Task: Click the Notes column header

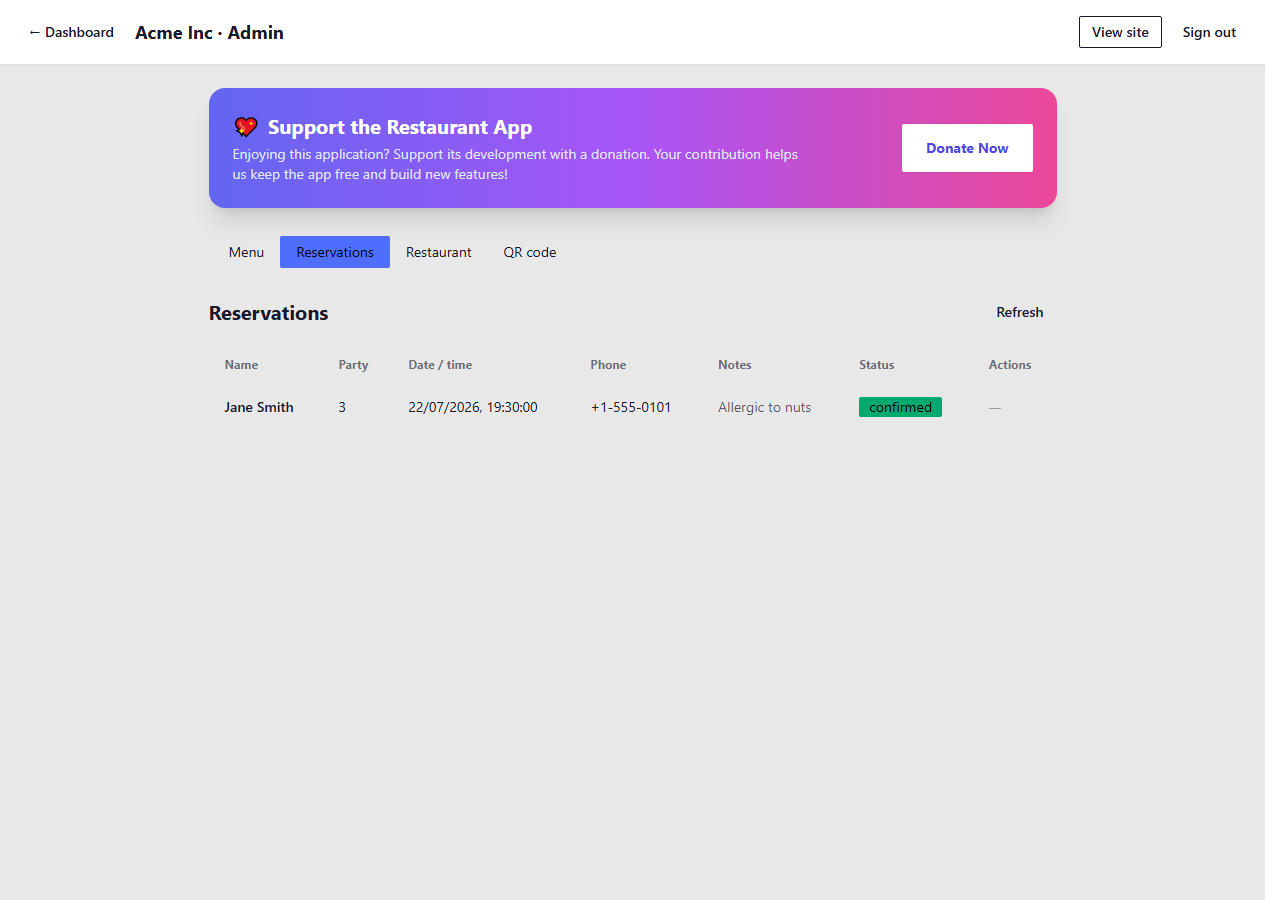Action: [x=734, y=365]
